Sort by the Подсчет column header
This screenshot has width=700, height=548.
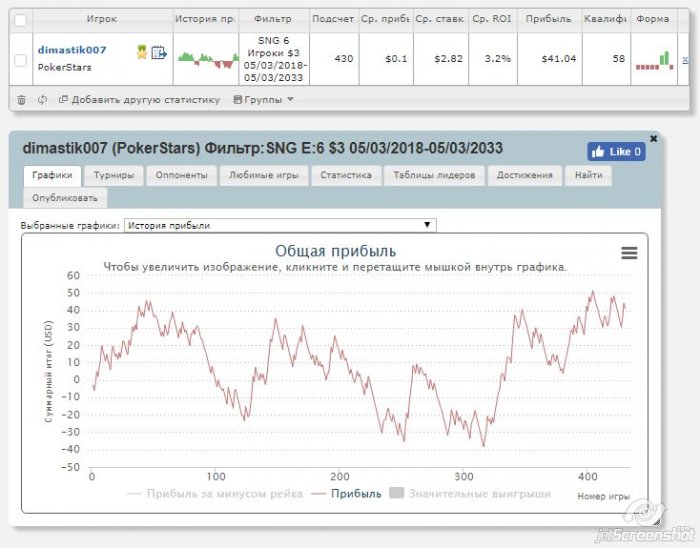tap(333, 19)
